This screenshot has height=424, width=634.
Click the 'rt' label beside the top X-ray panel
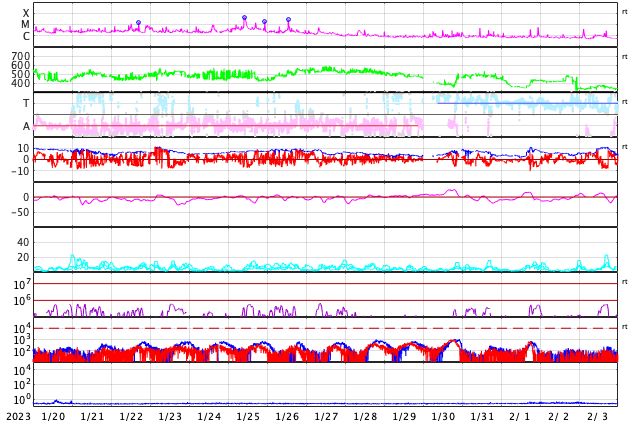pos(625,11)
